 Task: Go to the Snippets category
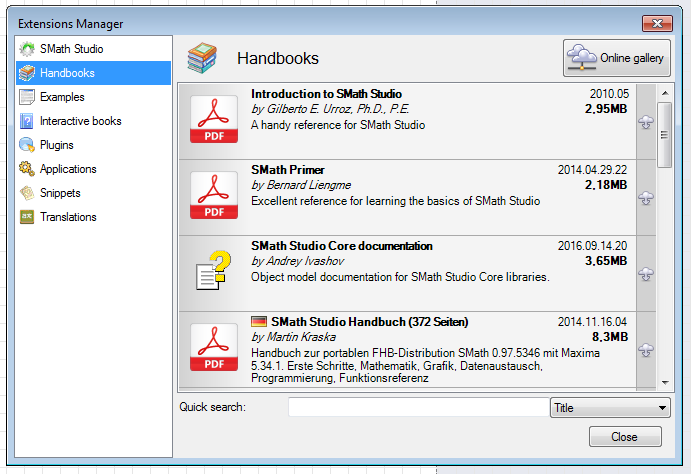coord(60,193)
